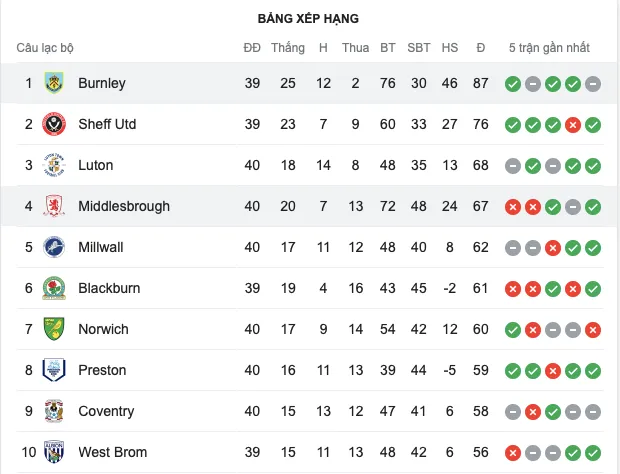Click the Middlesbrough club crest icon
This screenshot has height=474, width=620.
tap(53, 206)
